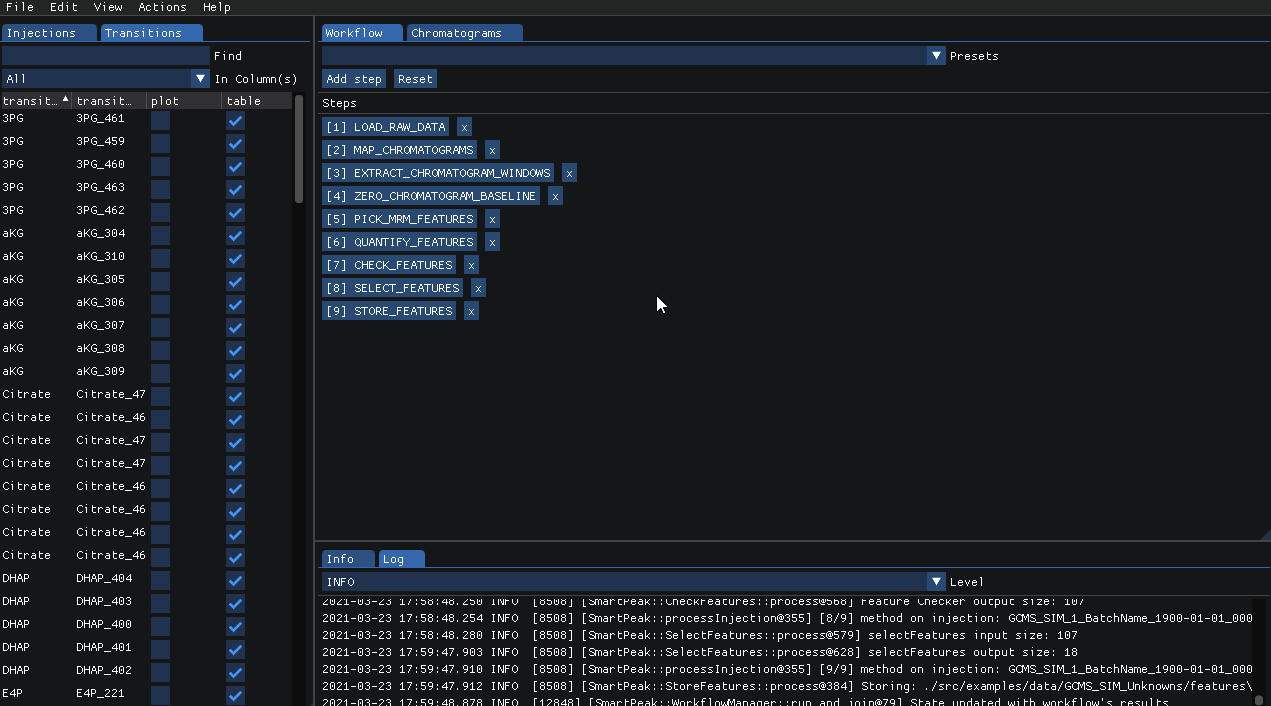Viewport: 1271px width, 706px height.
Task: Enable plot checkbox for aKG_309
Action: click(x=160, y=372)
